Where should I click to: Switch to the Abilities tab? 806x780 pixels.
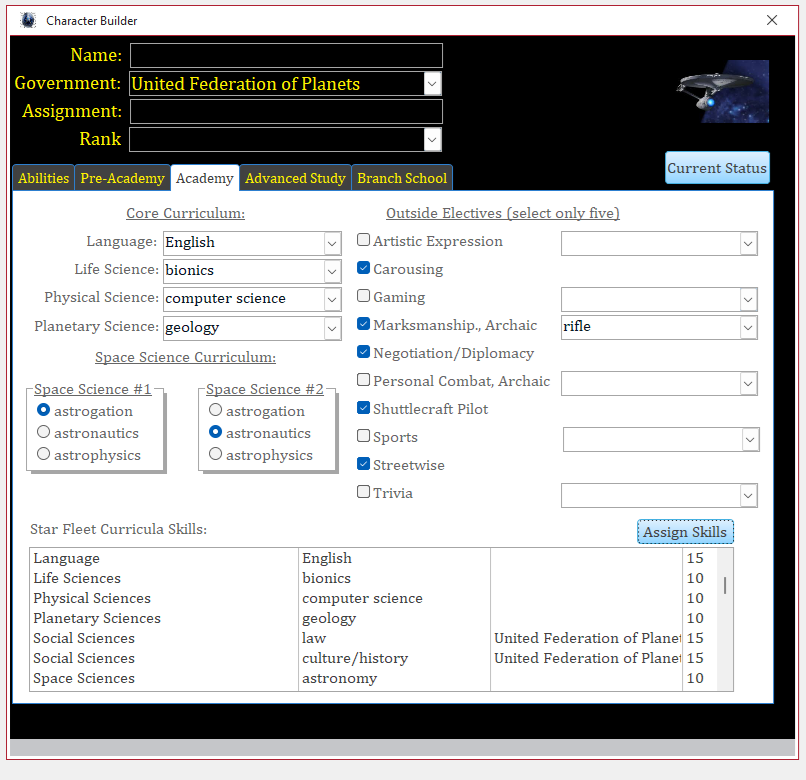[x=44, y=179]
